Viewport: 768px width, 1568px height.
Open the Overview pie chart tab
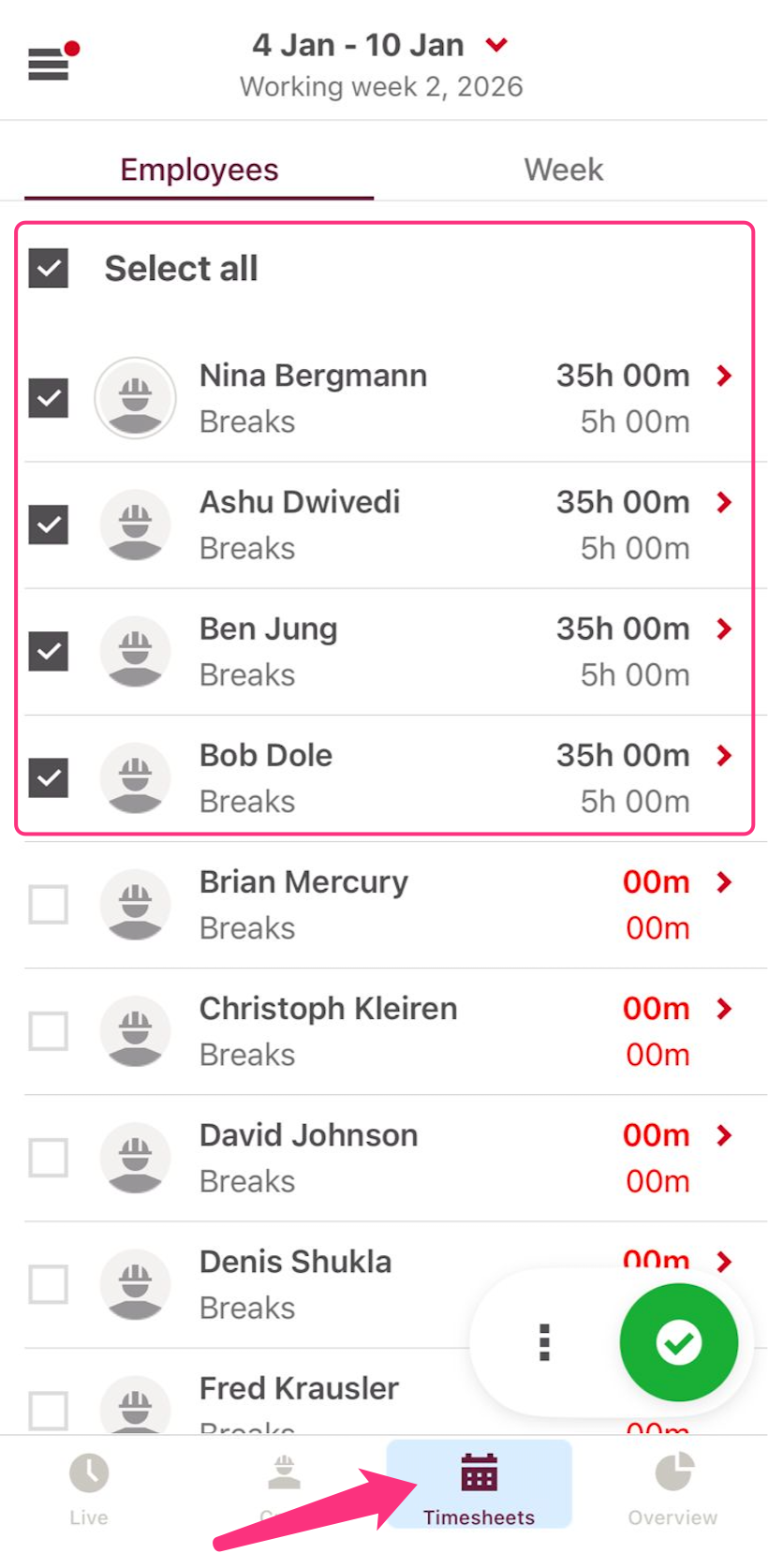pyautogui.click(x=672, y=1487)
